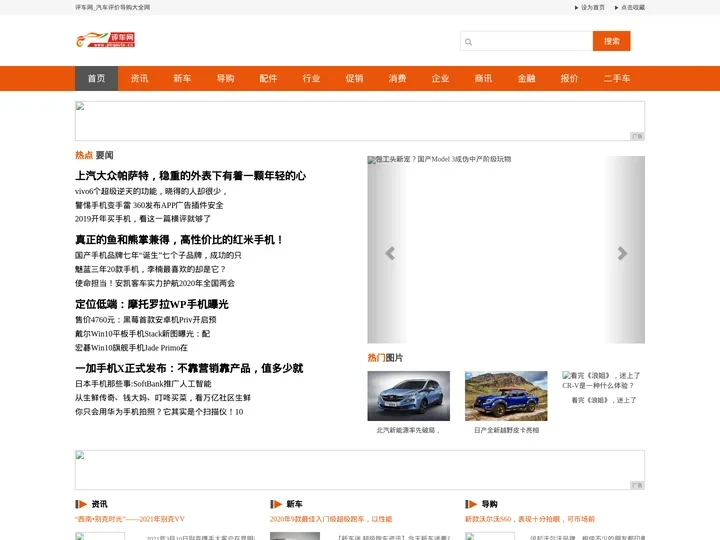This screenshot has height=540, width=720.
Task: Open article 使命担当！安凯客车实力护航
Action: coord(155,283)
